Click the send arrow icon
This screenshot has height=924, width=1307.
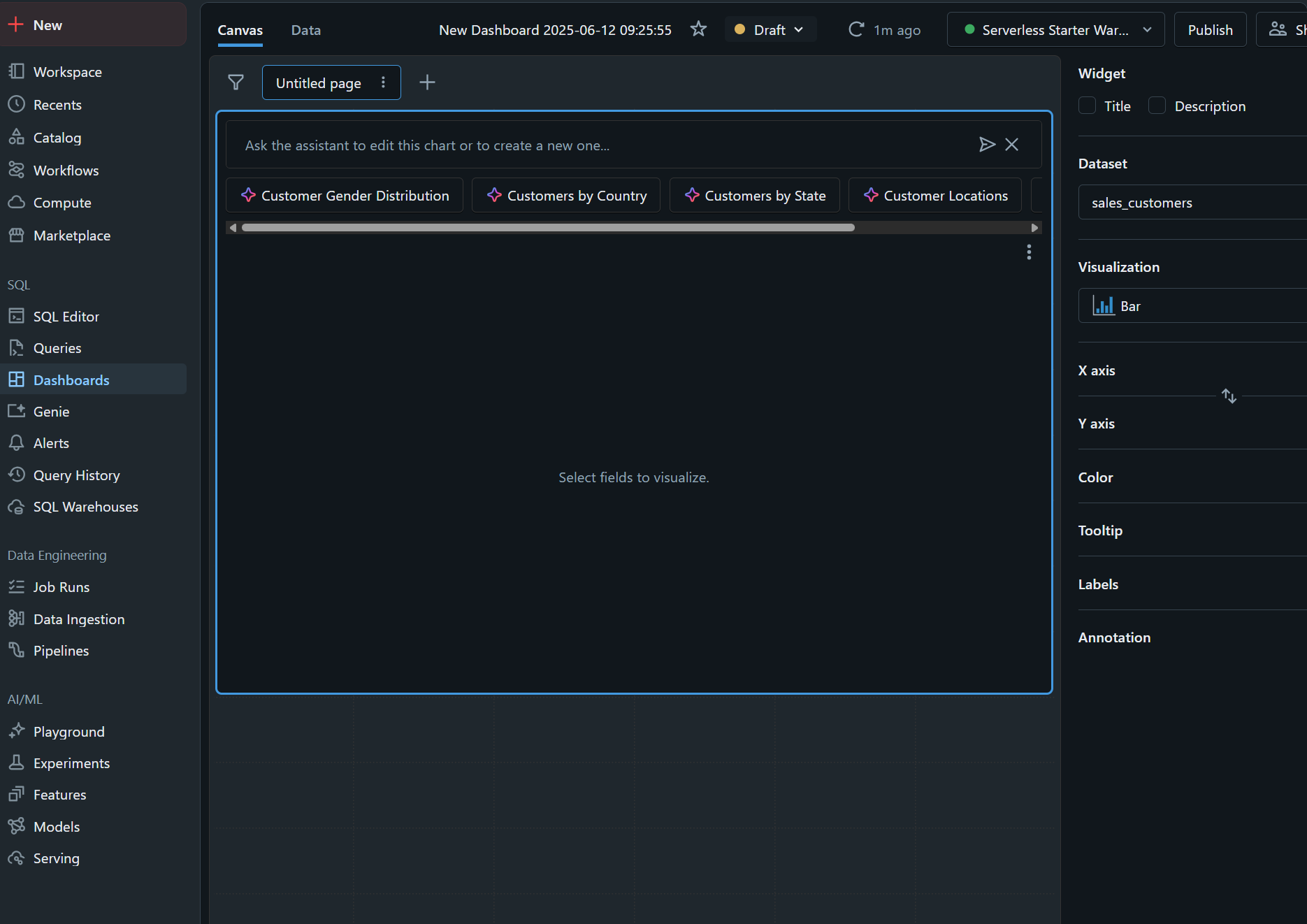pos(987,145)
